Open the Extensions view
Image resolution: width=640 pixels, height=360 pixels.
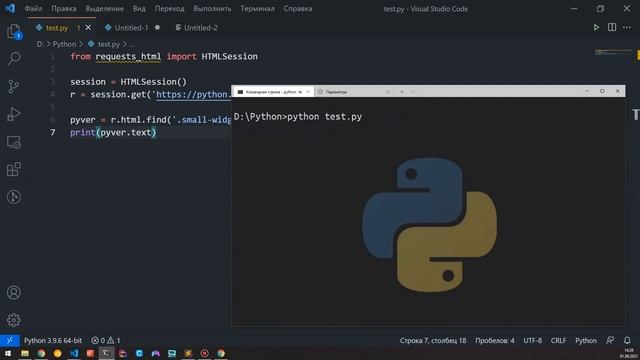pos(14,169)
